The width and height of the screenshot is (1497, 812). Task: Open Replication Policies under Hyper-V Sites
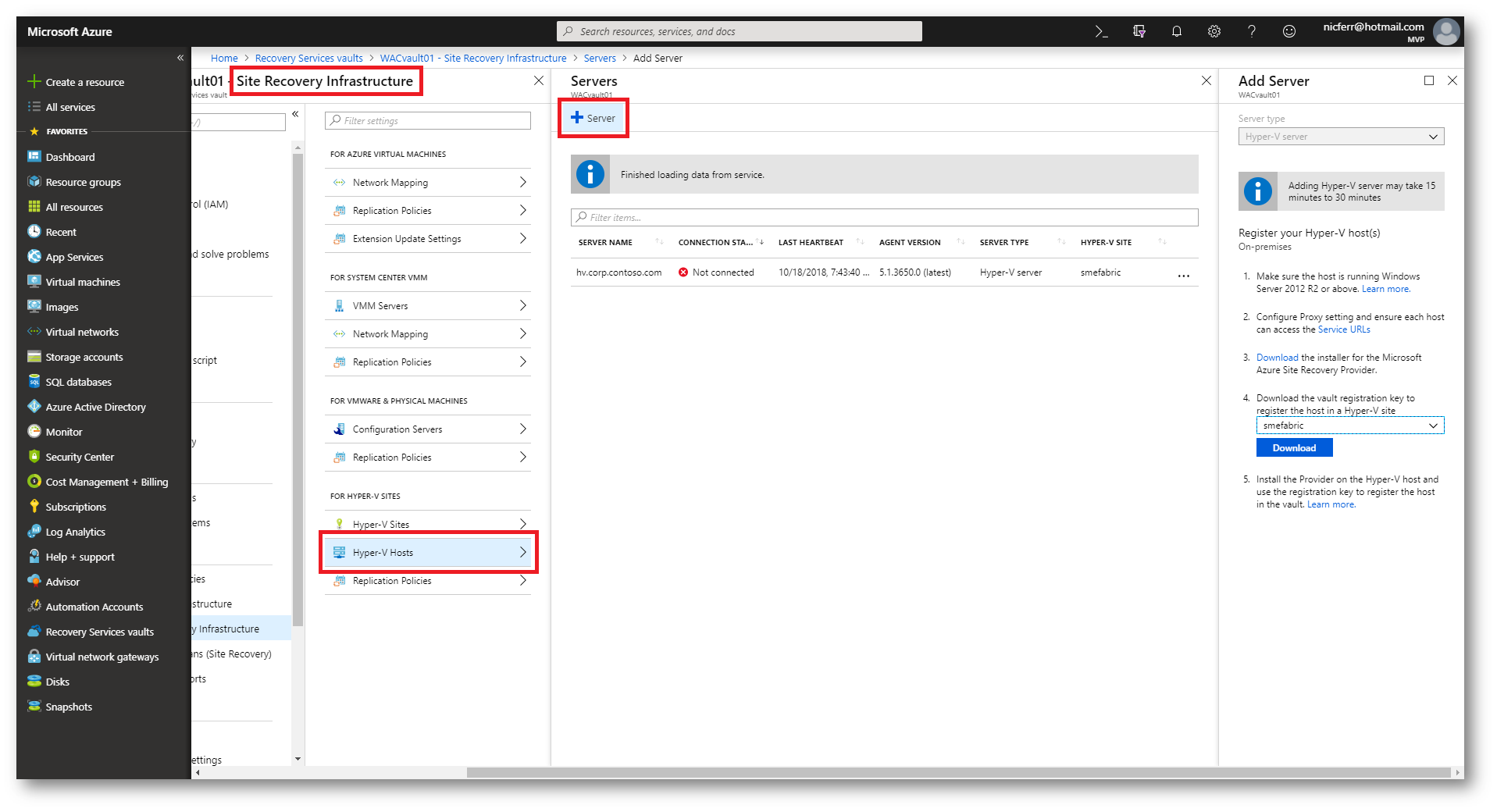tap(428, 581)
